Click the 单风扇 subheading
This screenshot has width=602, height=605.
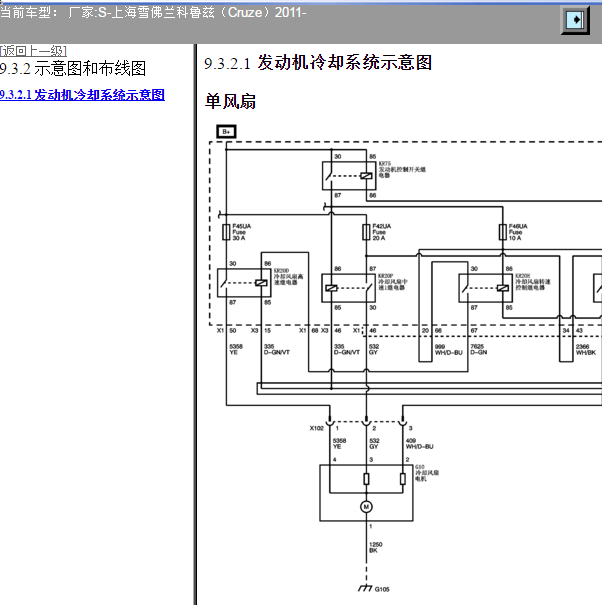click(x=230, y=102)
